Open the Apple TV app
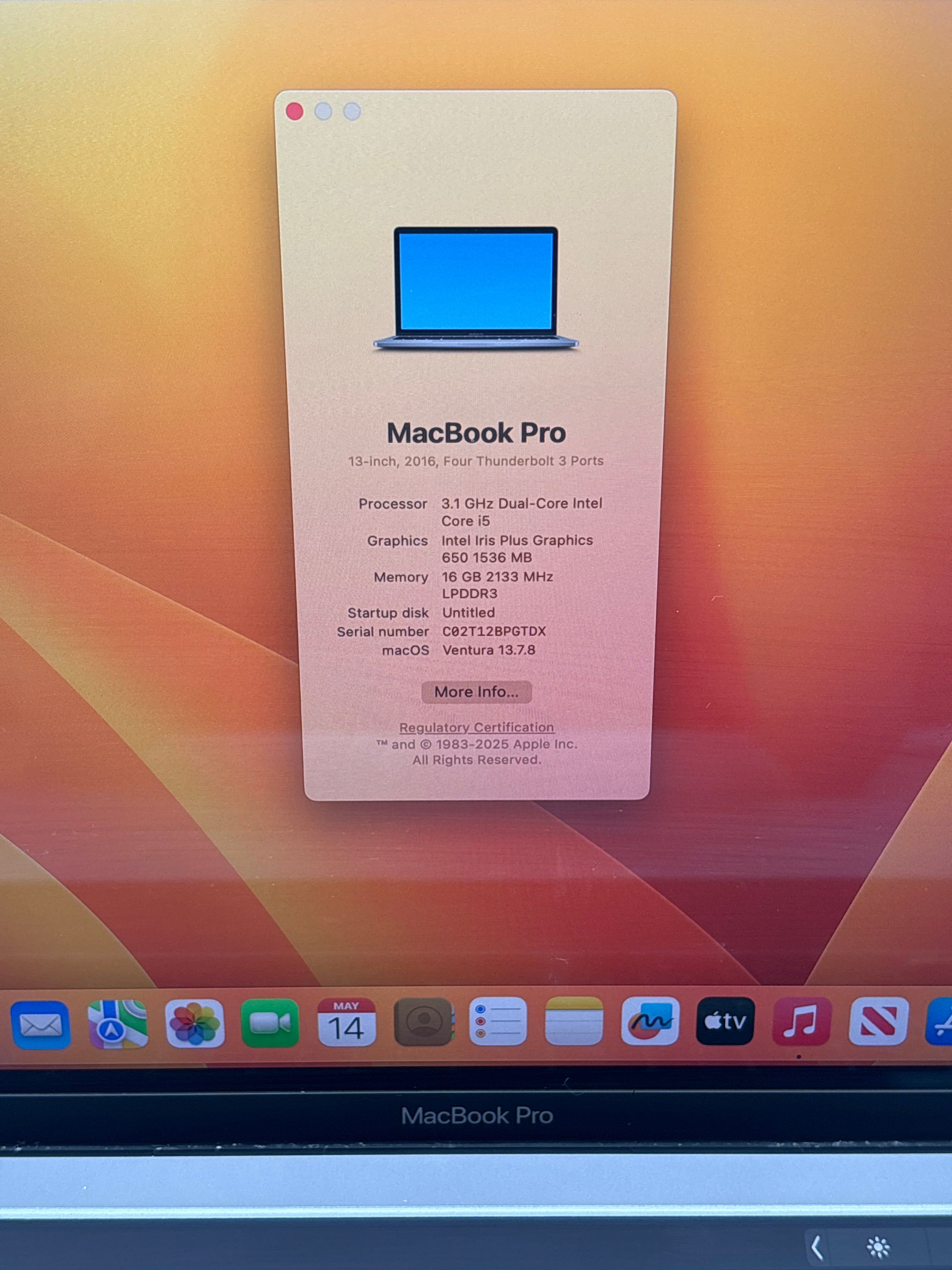 (x=725, y=1021)
